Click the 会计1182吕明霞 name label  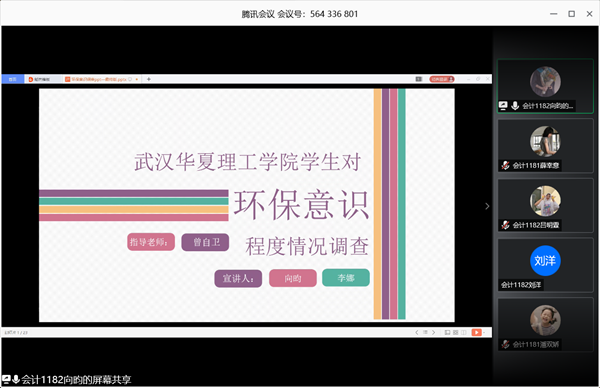coord(536,225)
